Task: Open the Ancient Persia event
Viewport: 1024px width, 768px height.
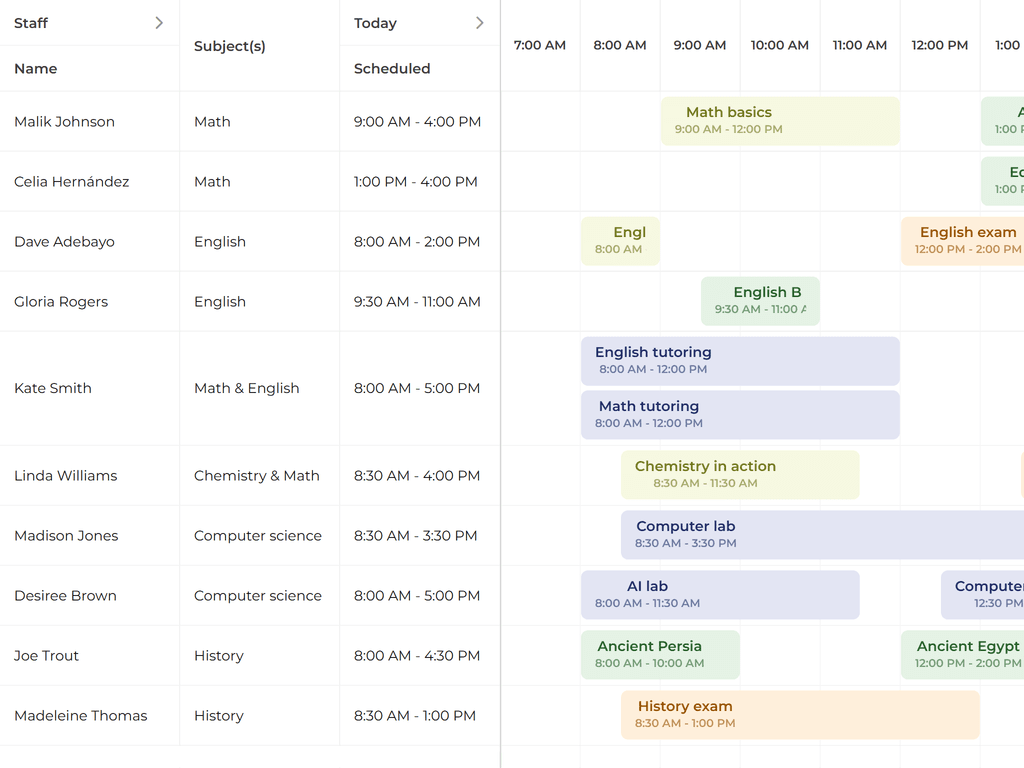Action: pyautogui.click(x=660, y=655)
